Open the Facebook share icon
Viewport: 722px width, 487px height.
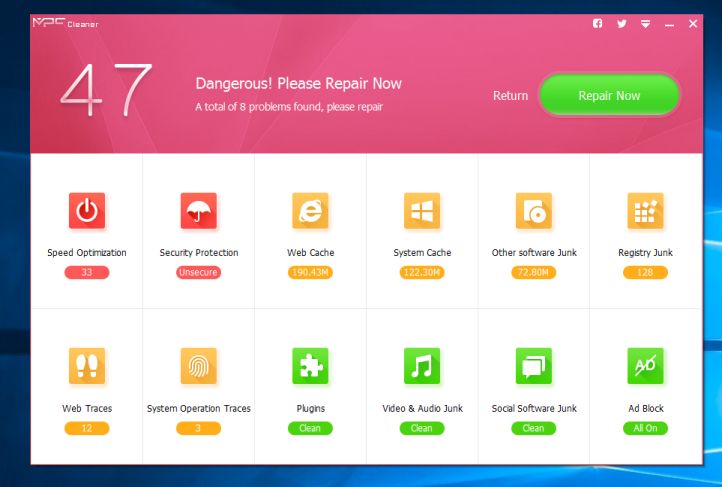point(598,23)
